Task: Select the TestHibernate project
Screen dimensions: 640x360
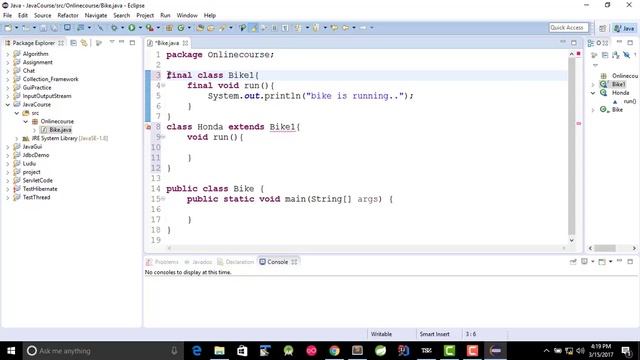Action: pyautogui.click(x=40, y=189)
